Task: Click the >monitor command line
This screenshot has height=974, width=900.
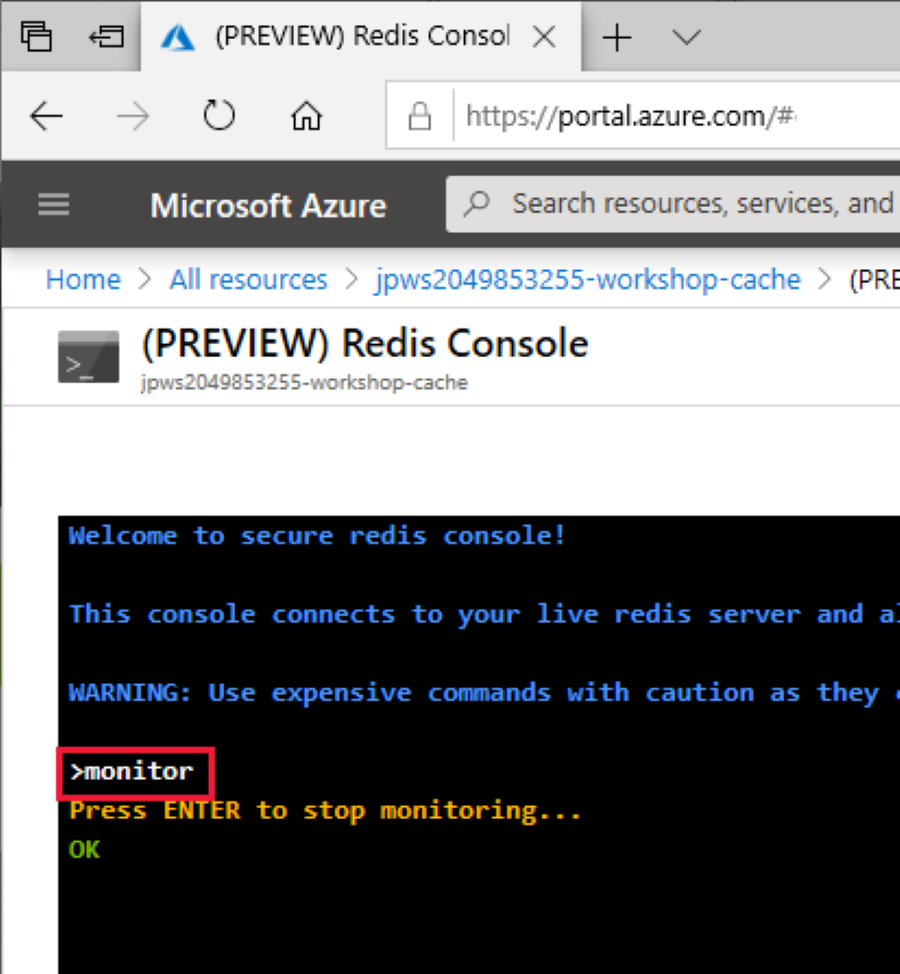Action: click(x=131, y=771)
